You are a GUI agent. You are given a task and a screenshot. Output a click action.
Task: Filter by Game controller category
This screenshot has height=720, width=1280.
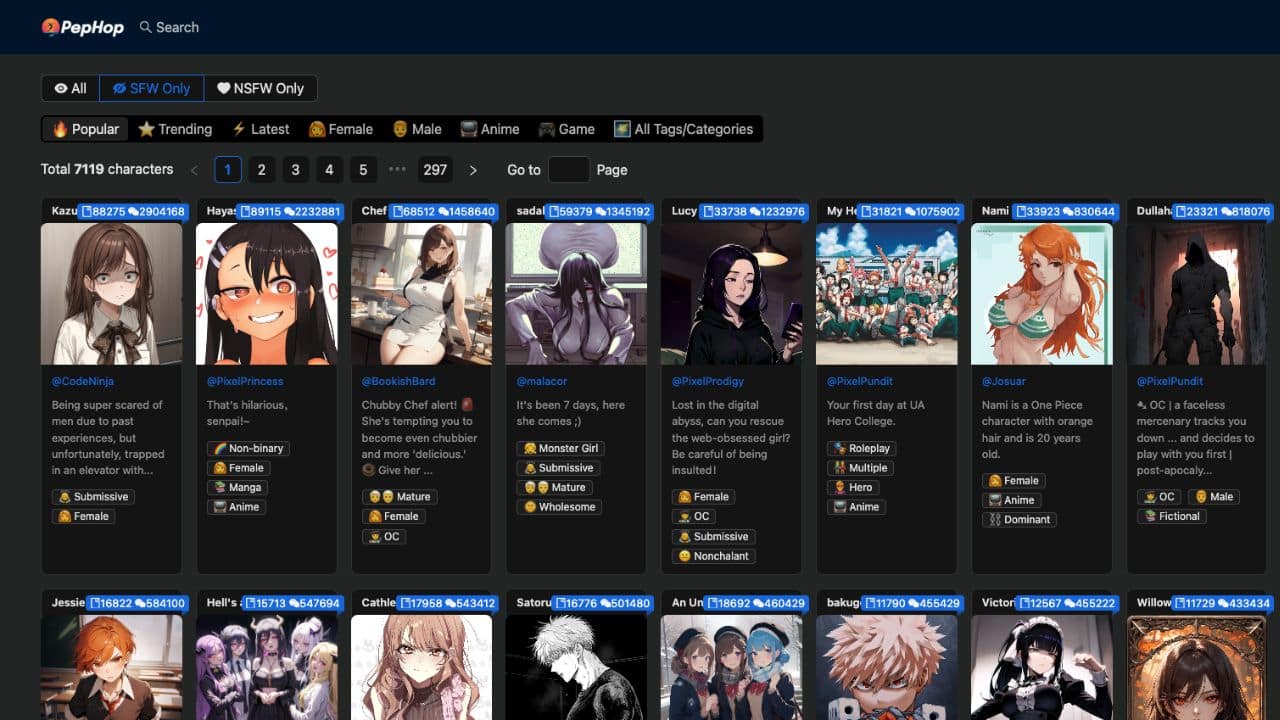(x=566, y=129)
